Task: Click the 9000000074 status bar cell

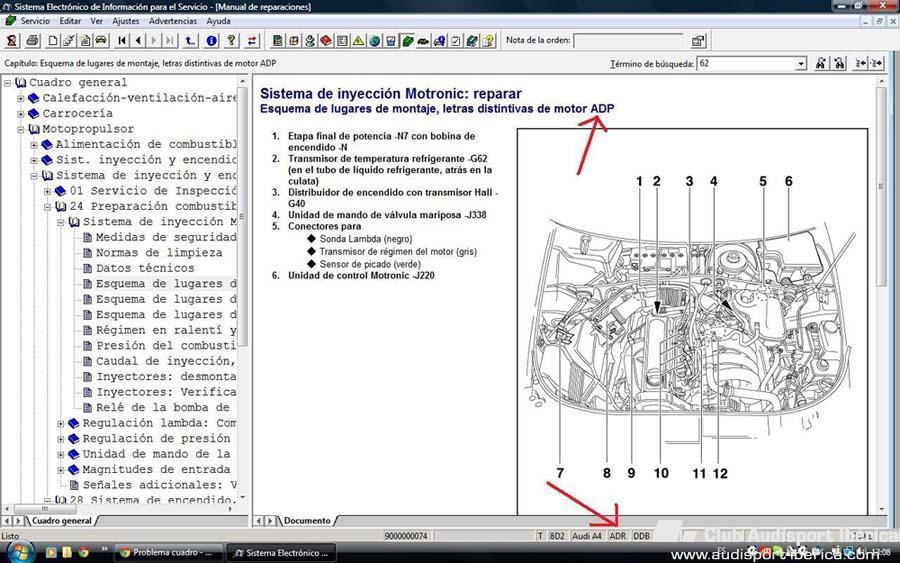Action: (x=406, y=536)
